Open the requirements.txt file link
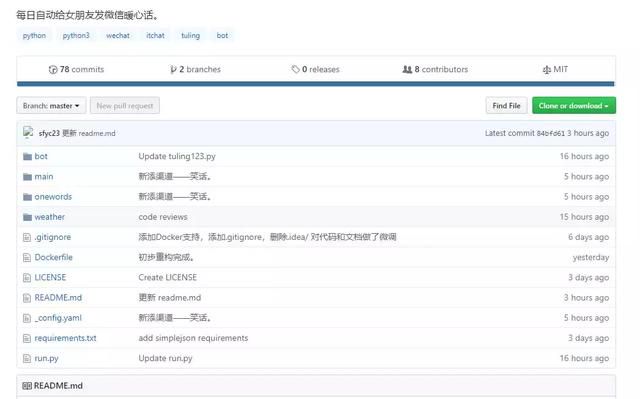Viewport: 640px width, 399px height. (x=65, y=338)
